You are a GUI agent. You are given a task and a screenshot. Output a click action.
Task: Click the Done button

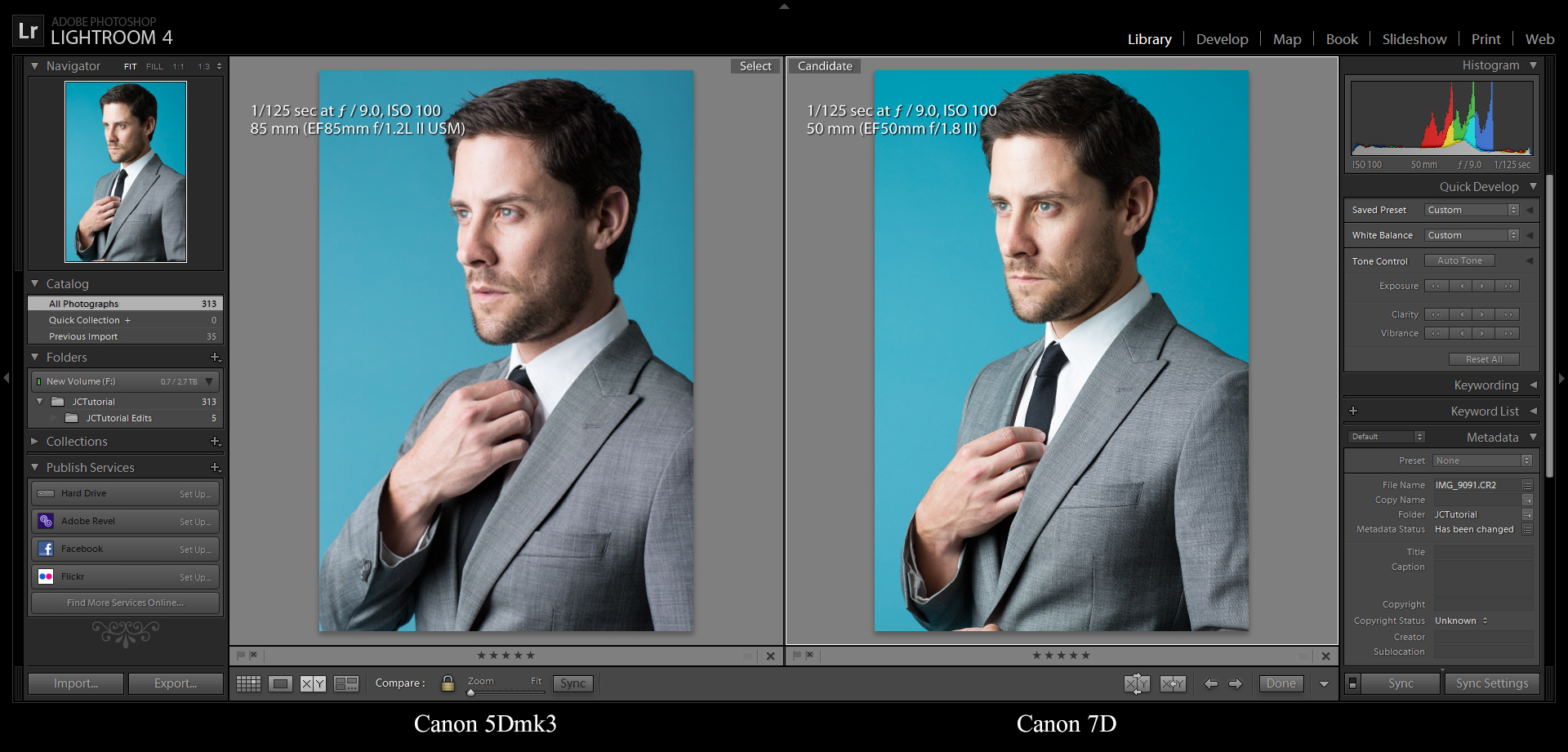click(x=1281, y=683)
